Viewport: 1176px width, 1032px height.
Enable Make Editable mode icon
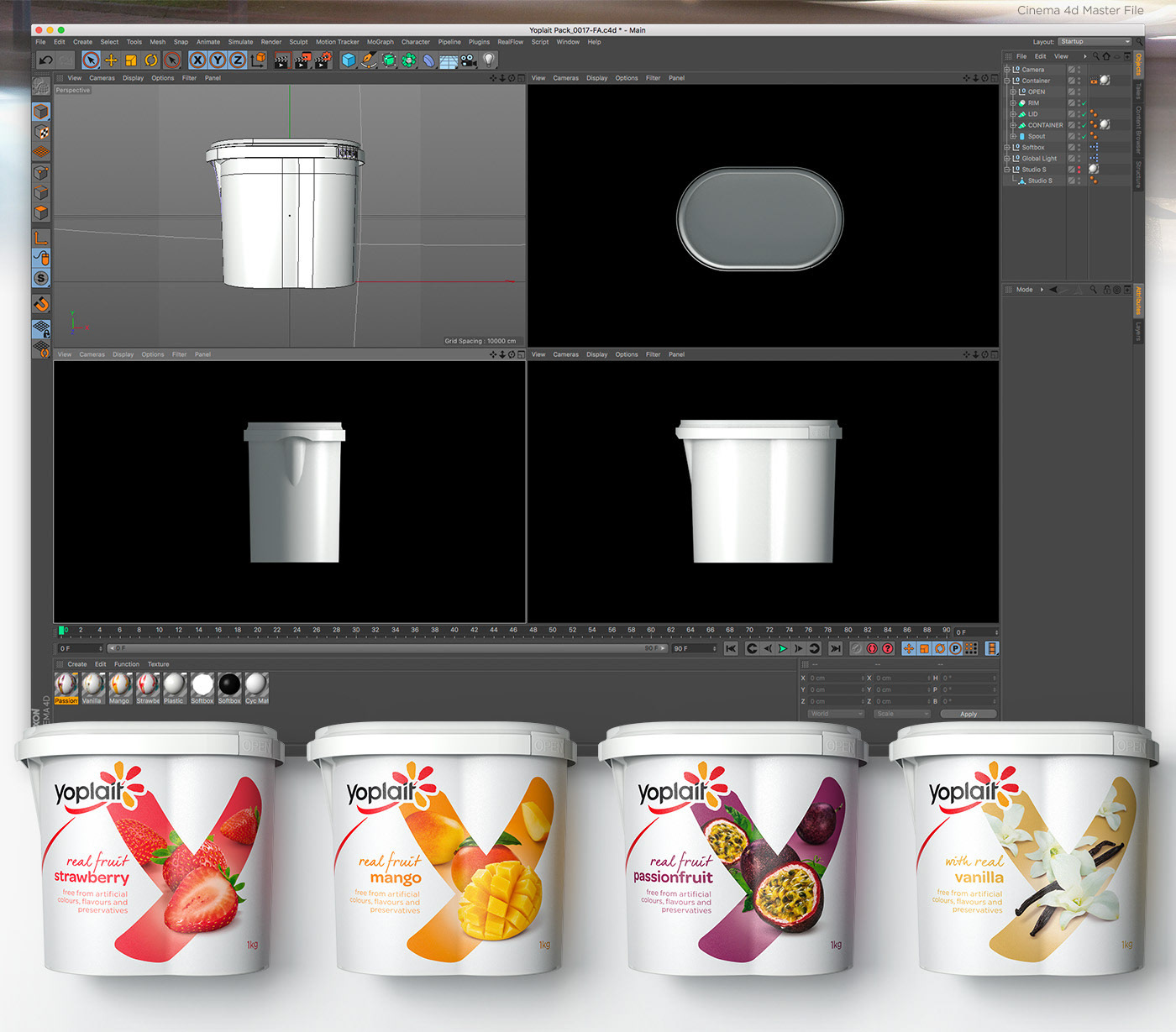40,86
